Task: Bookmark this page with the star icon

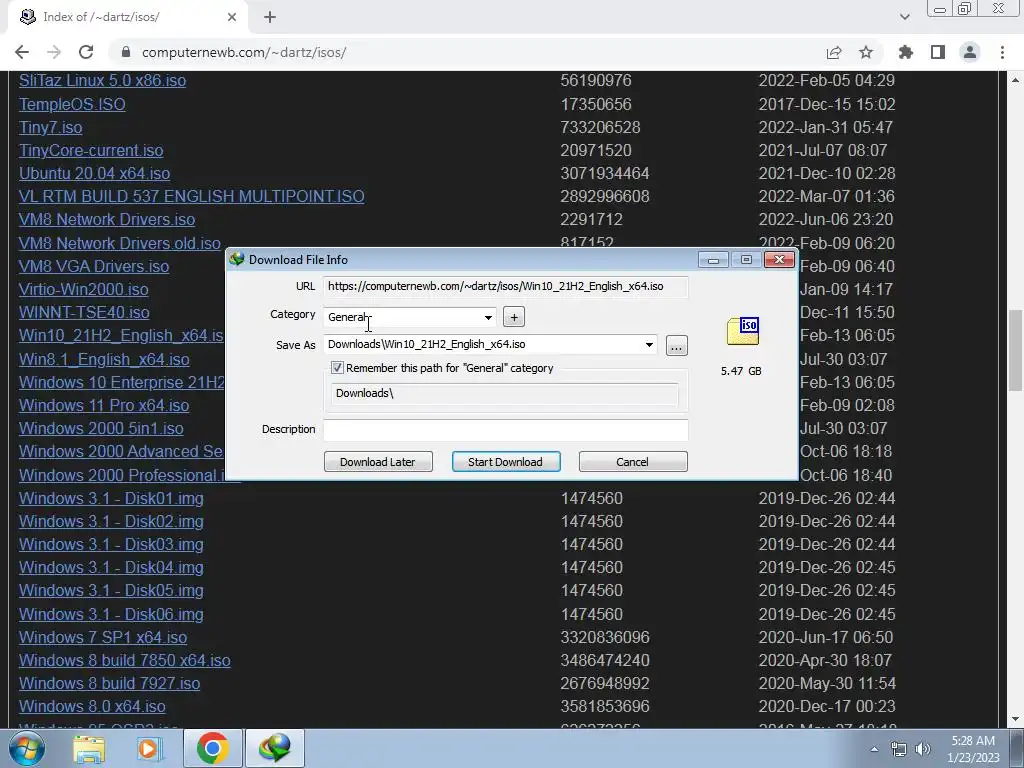Action: click(x=866, y=52)
